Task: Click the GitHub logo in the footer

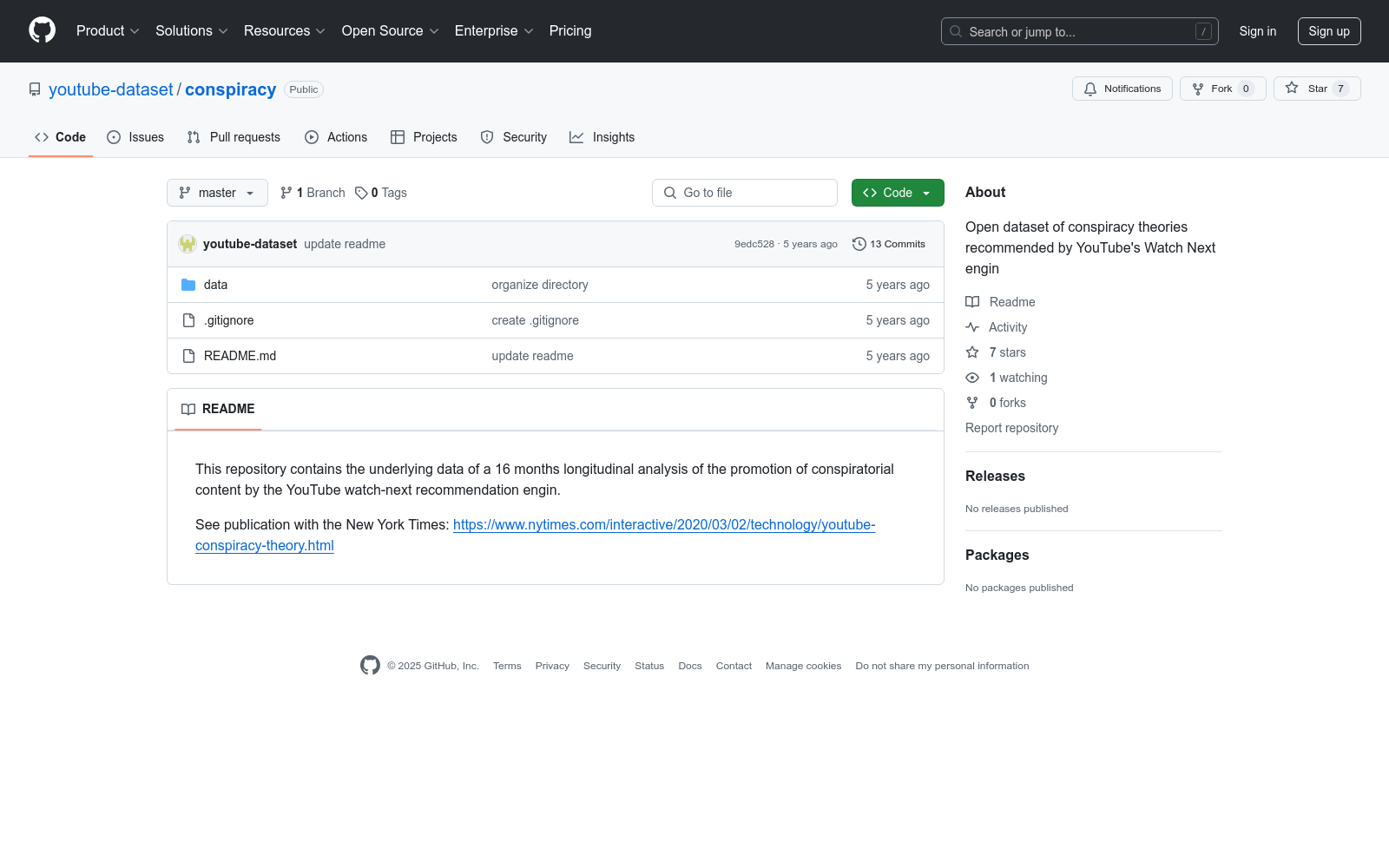Action: coord(370,666)
